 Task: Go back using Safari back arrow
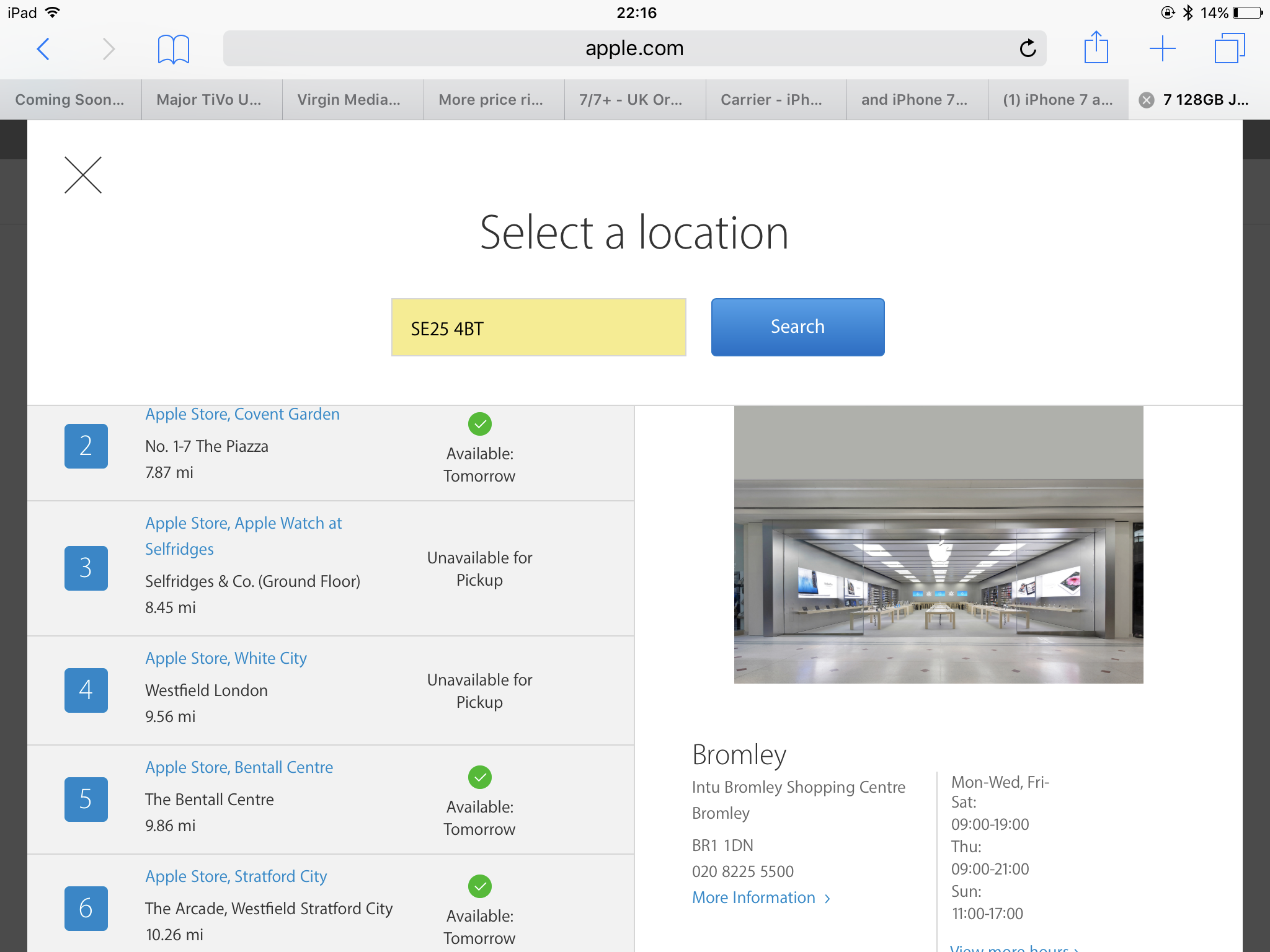pyautogui.click(x=43, y=48)
